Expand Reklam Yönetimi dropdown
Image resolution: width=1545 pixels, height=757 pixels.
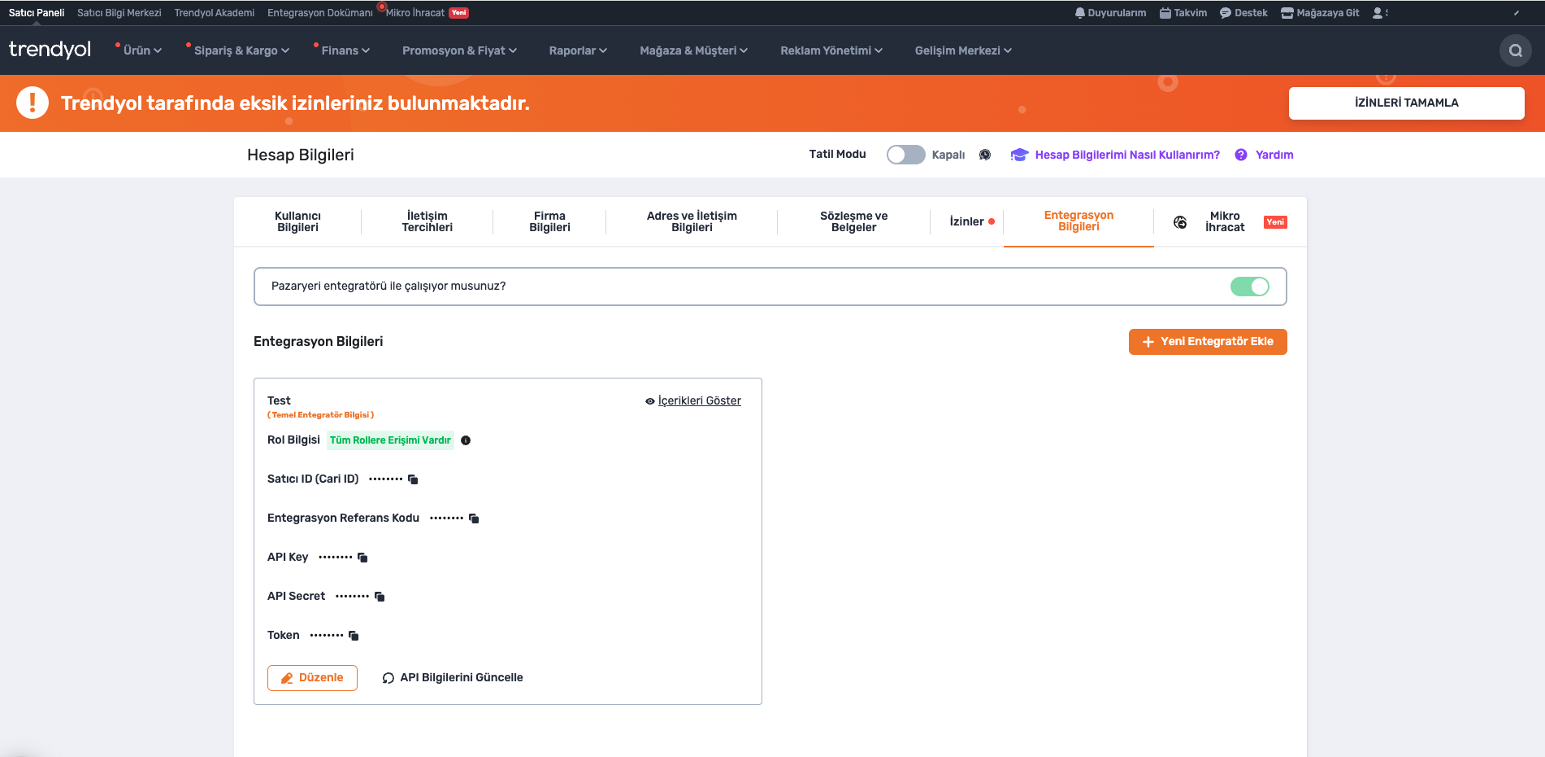pyautogui.click(x=832, y=51)
